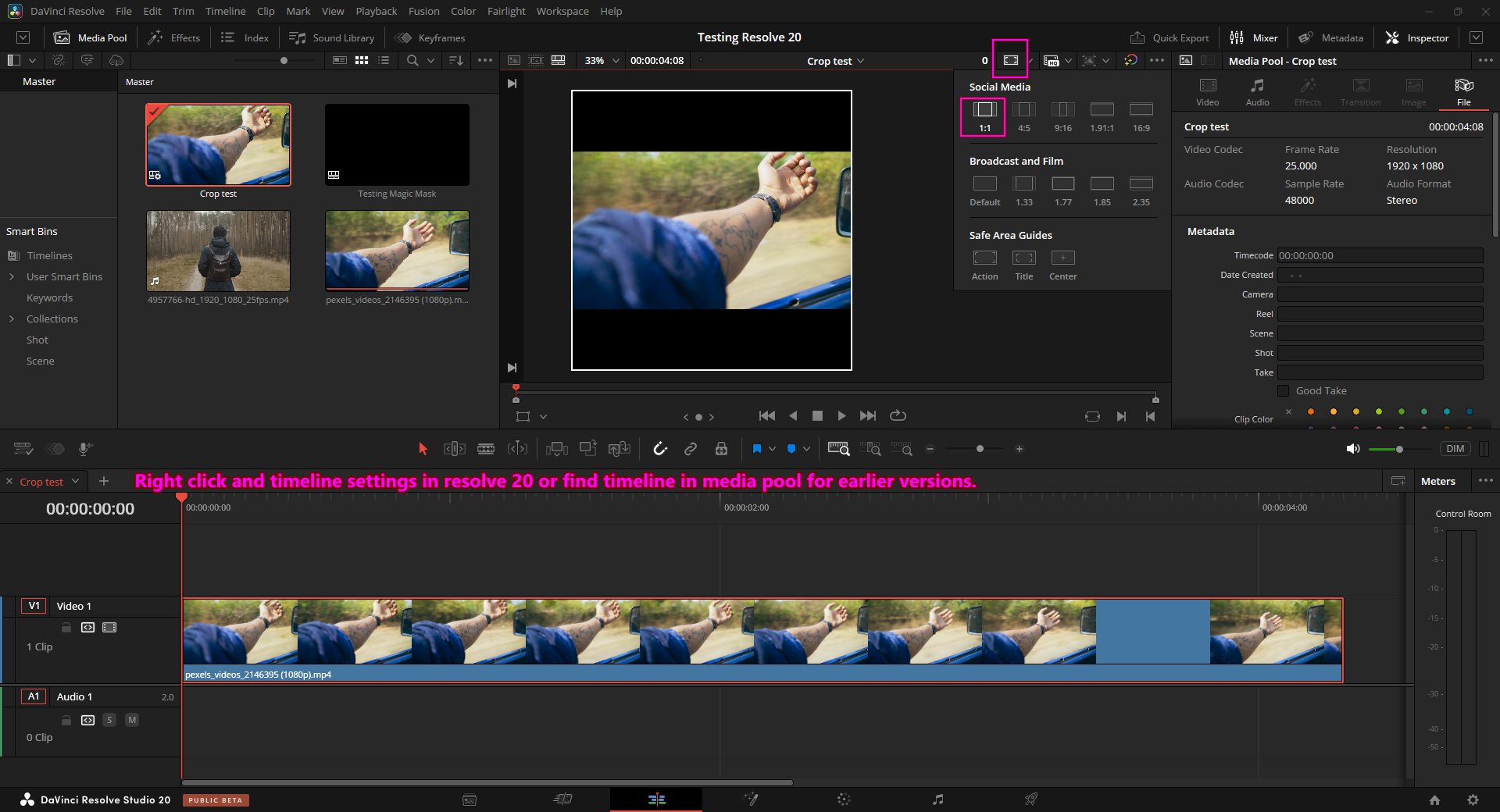This screenshot has width=1500, height=812.
Task: Go to the Deliver page
Action: (1031, 799)
